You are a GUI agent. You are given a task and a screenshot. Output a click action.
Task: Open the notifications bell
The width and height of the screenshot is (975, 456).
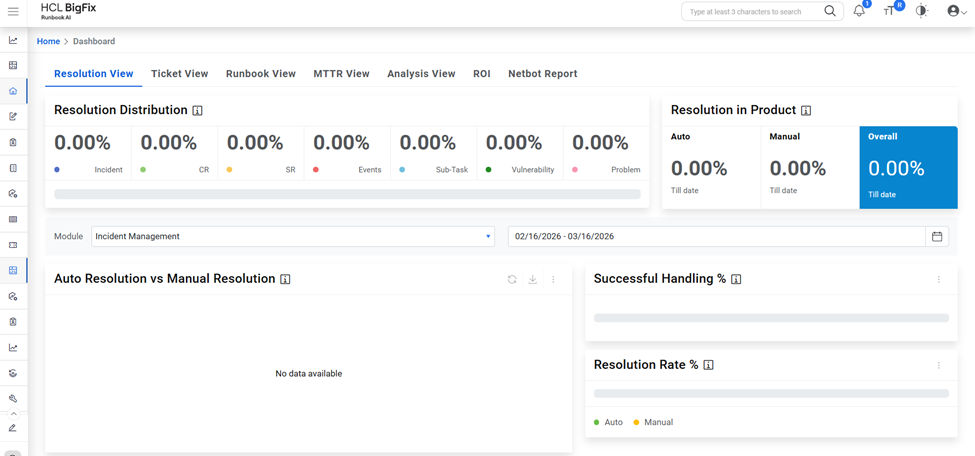point(859,11)
